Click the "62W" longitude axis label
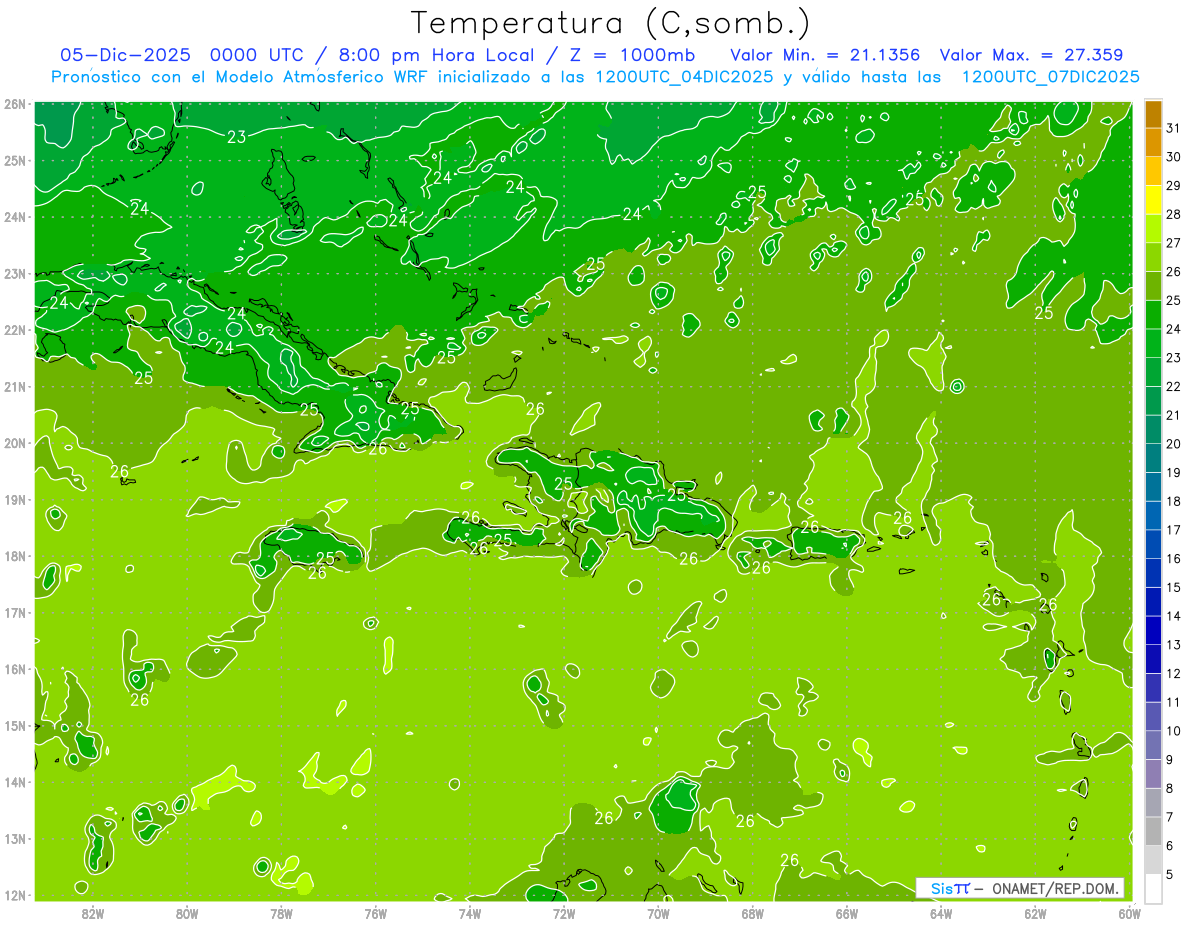 1035,913
